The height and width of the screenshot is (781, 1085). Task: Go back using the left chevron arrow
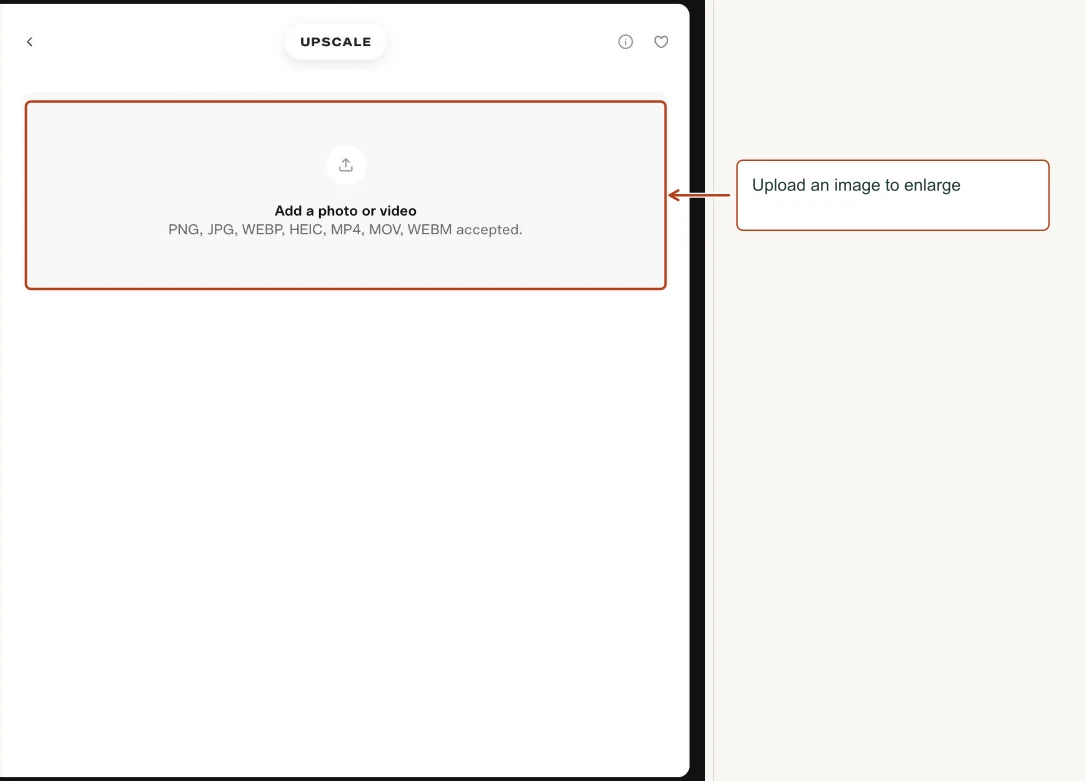[x=30, y=42]
